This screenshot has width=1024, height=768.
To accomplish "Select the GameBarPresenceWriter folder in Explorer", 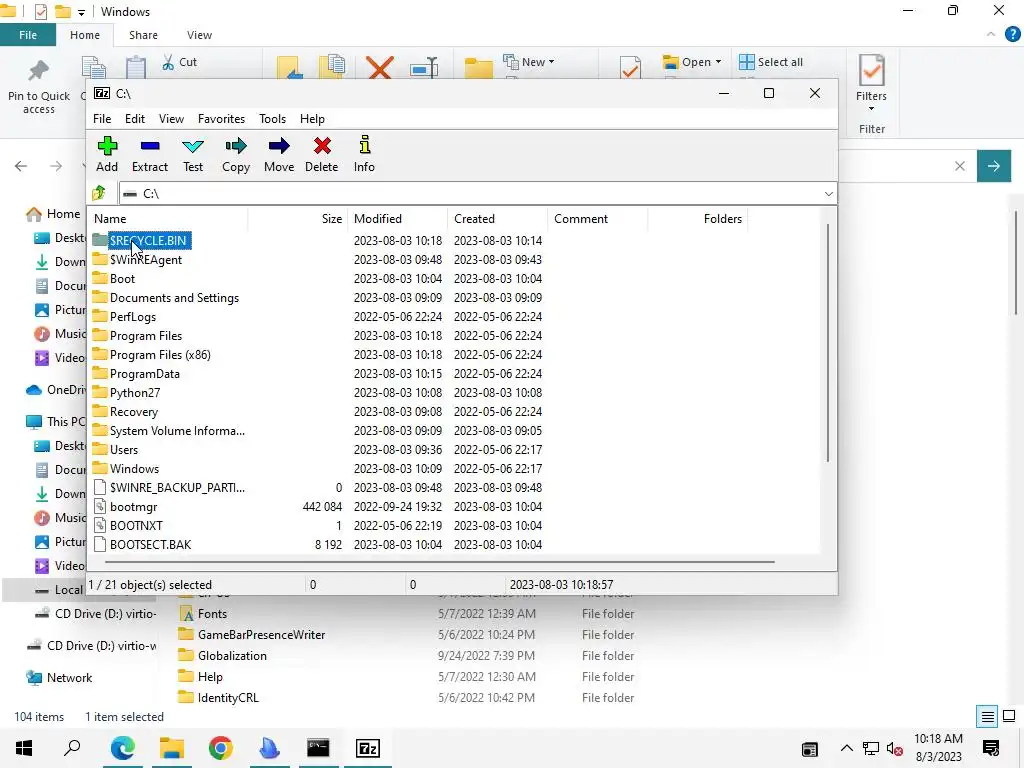I will 261,635.
